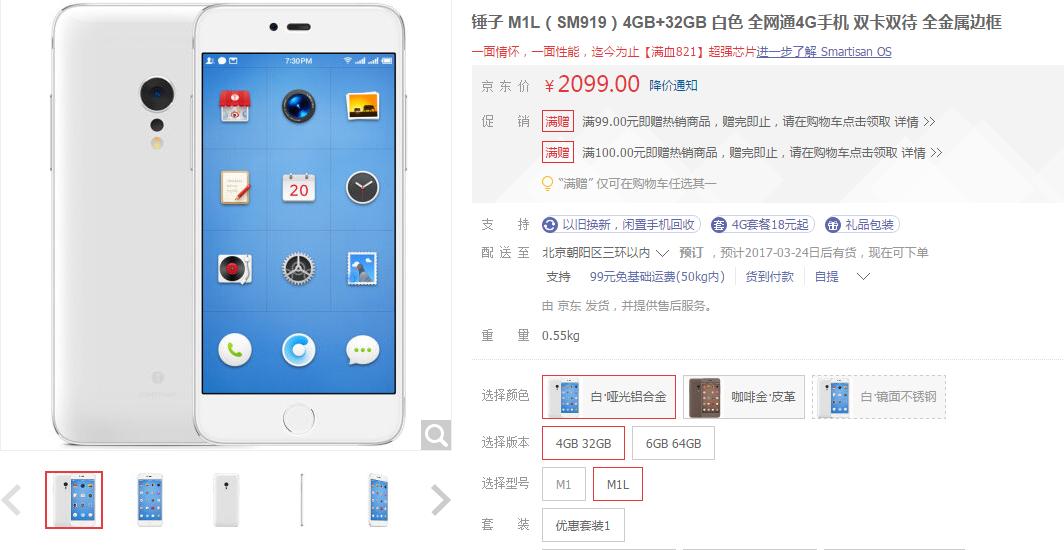Image resolution: width=1064 pixels, height=550 pixels.
Task: Click the trade-in recycle icon 以旧换新
Action: click(550, 224)
